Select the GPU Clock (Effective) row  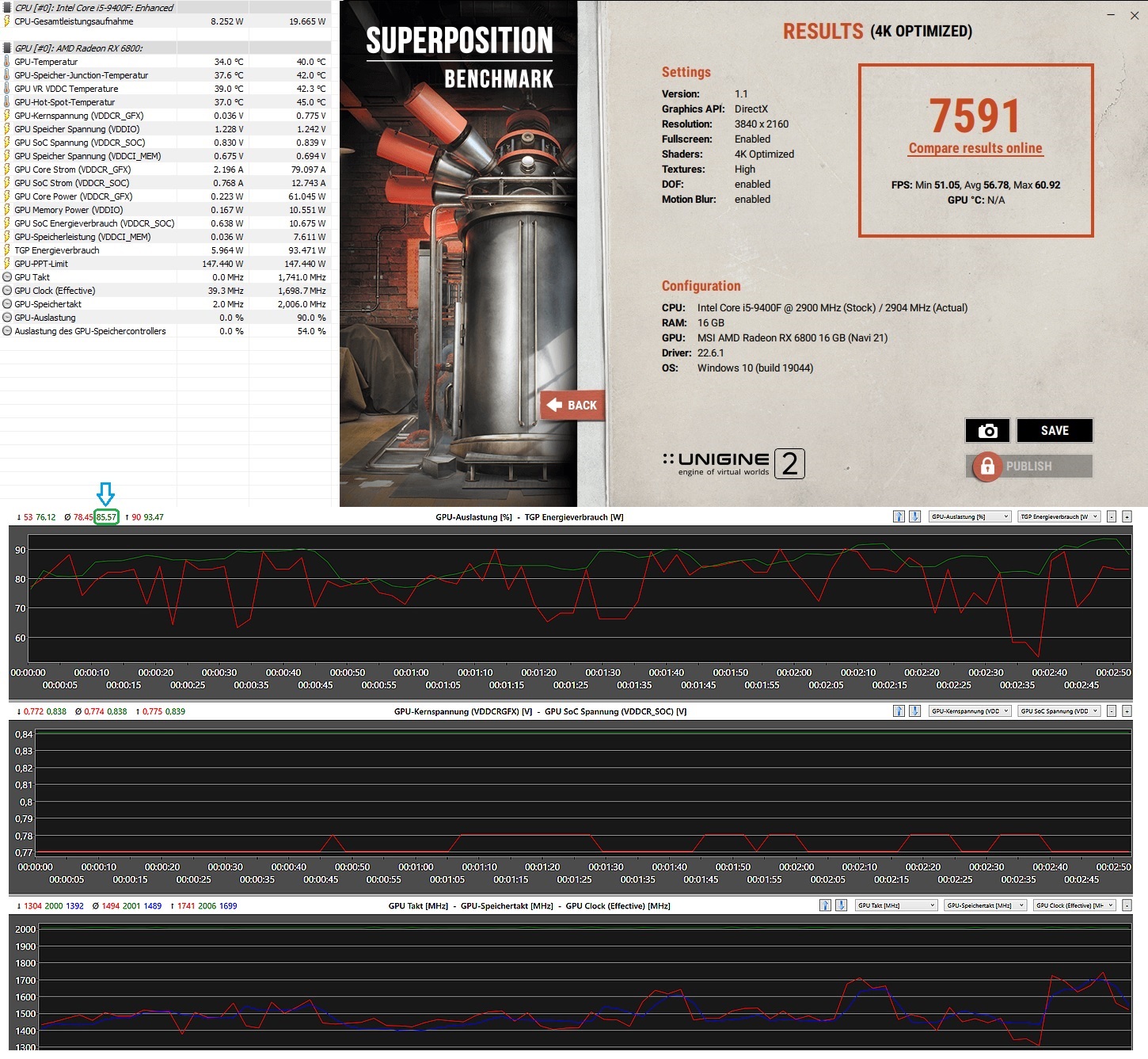pos(165,291)
